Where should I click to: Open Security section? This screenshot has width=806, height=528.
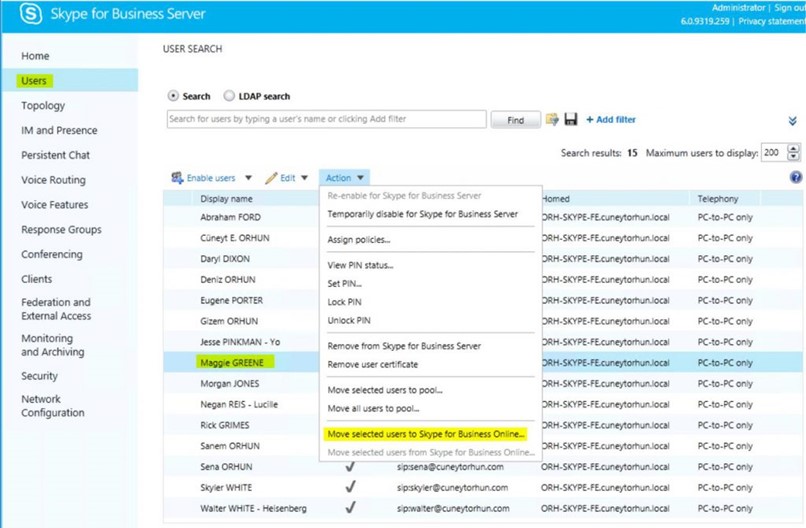(39, 376)
